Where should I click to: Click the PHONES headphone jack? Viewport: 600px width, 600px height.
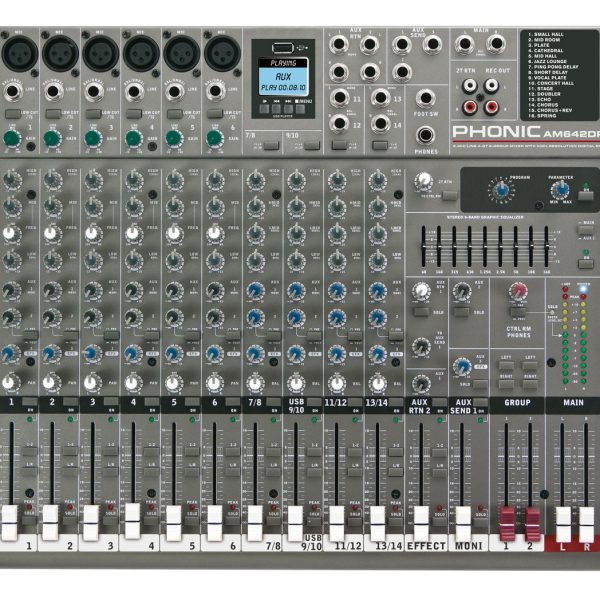pyautogui.click(x=426, y=136)
